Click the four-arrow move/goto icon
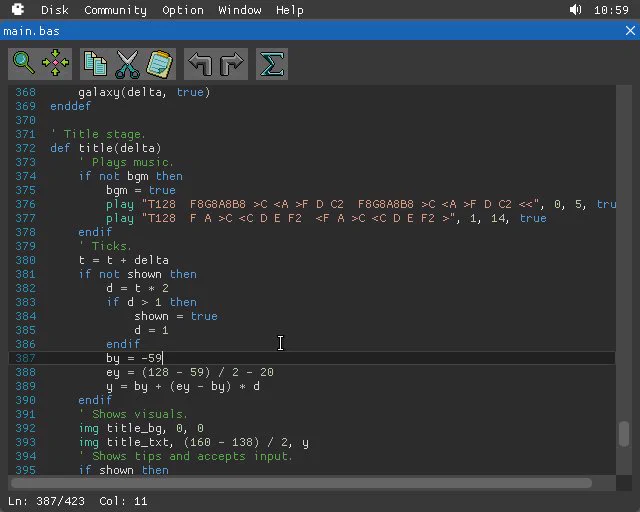This screenshot has height=512, width=640. pos(56,63)
